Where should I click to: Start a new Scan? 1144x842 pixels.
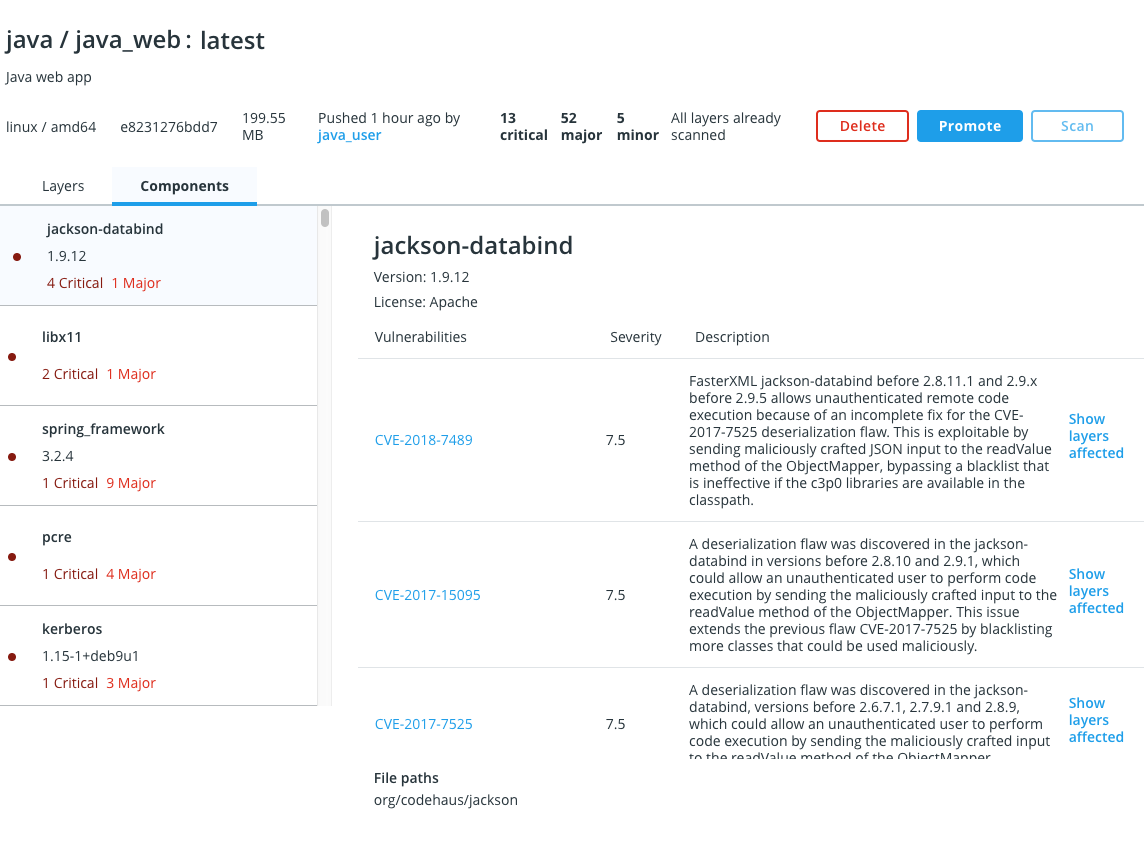tap(1077, 126)
